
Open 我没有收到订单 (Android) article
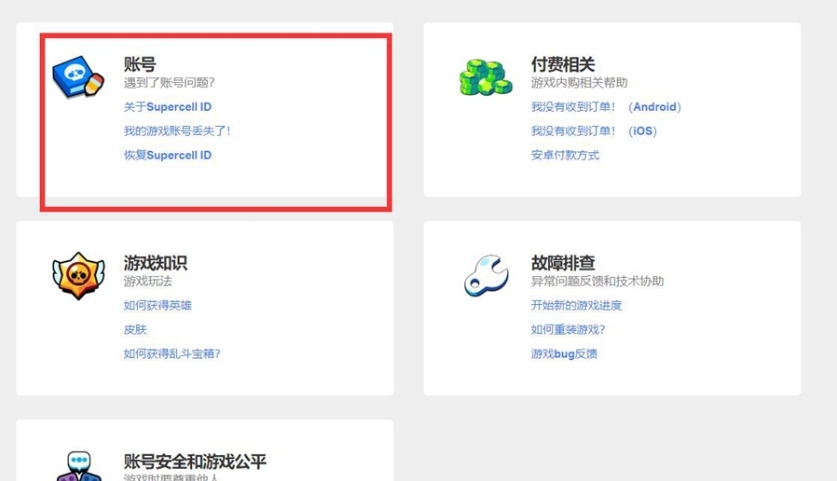[x=605, y=107]
